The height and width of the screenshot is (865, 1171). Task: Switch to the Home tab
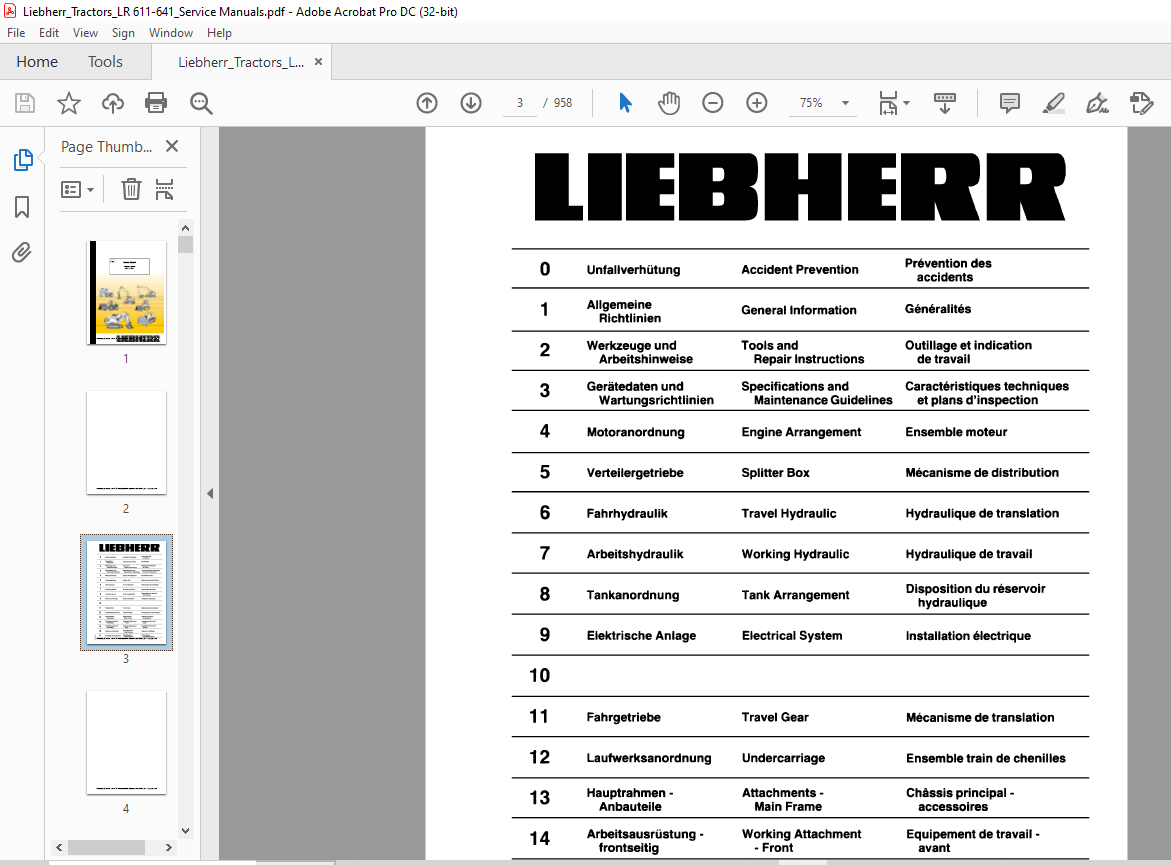click(x=37, y=62)
